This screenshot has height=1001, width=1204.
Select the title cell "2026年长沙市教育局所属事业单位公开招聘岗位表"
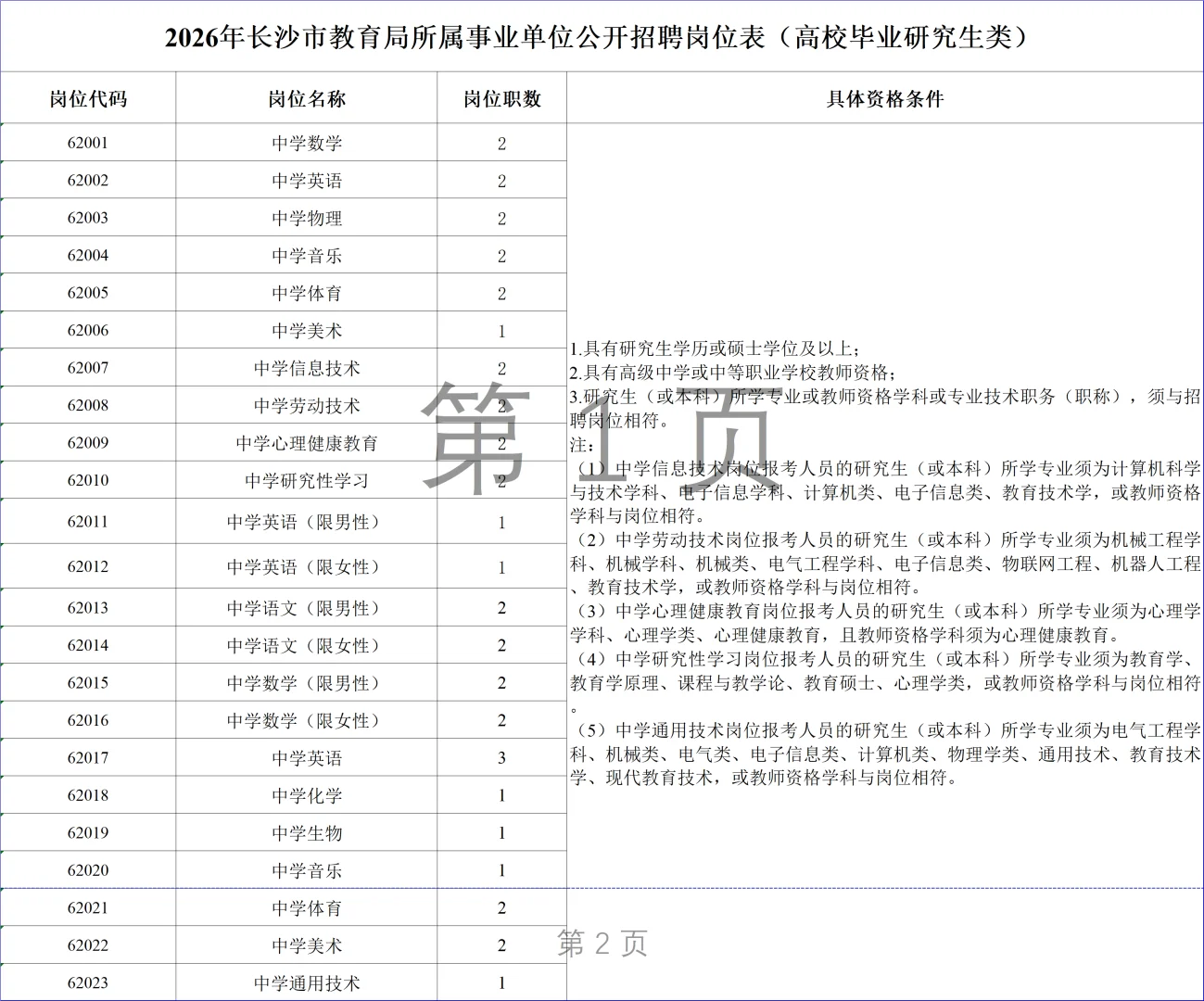602,37
